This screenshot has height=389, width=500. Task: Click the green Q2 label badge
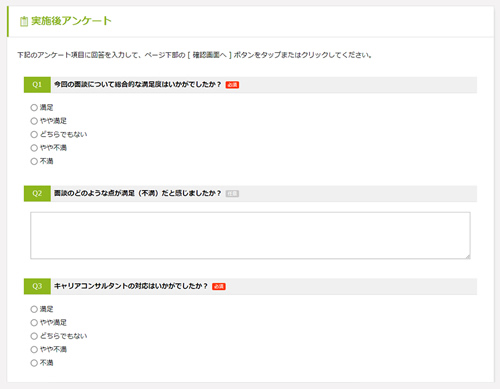point(37,193)
